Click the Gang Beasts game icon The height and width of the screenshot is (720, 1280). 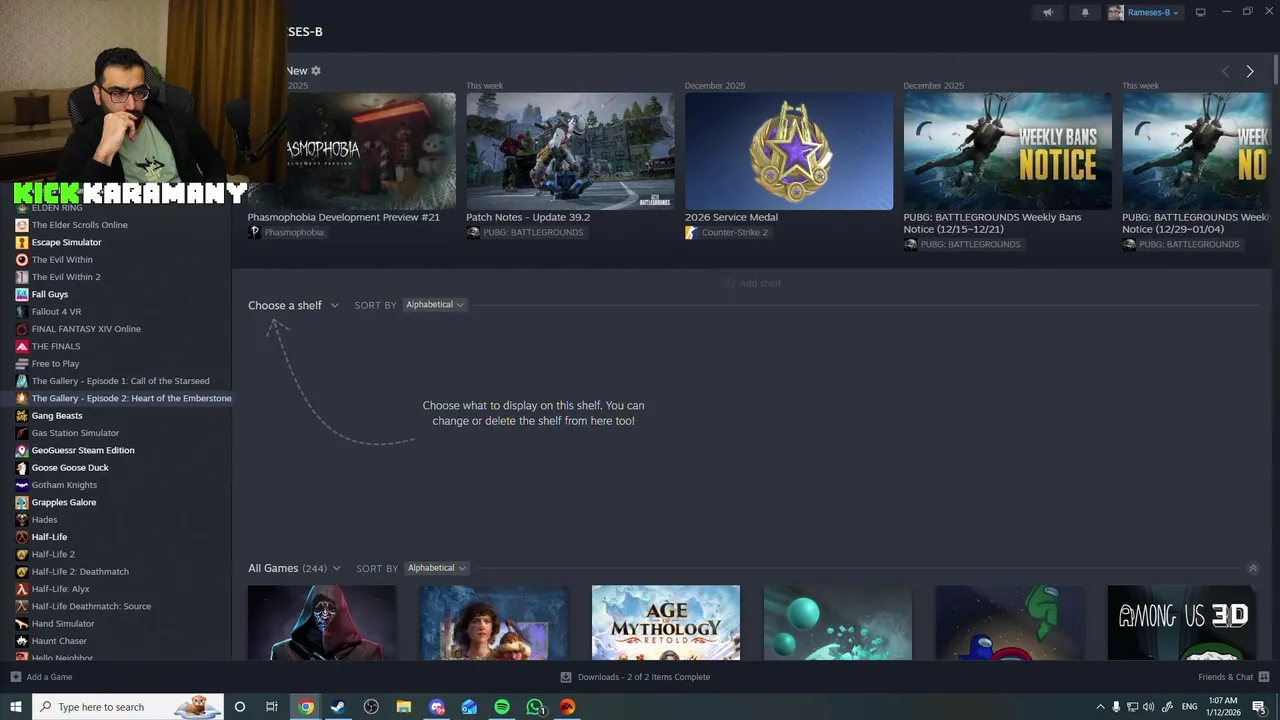pos(22,416)
